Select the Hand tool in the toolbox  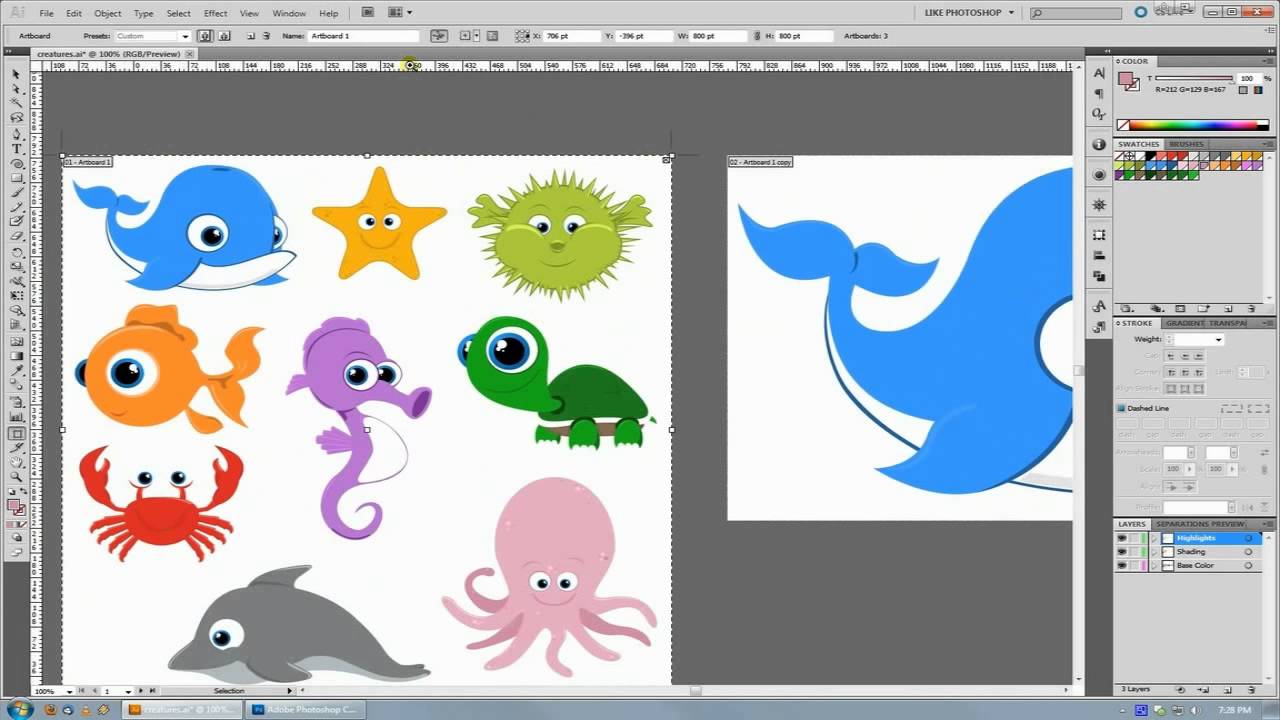tap(17, 462)
